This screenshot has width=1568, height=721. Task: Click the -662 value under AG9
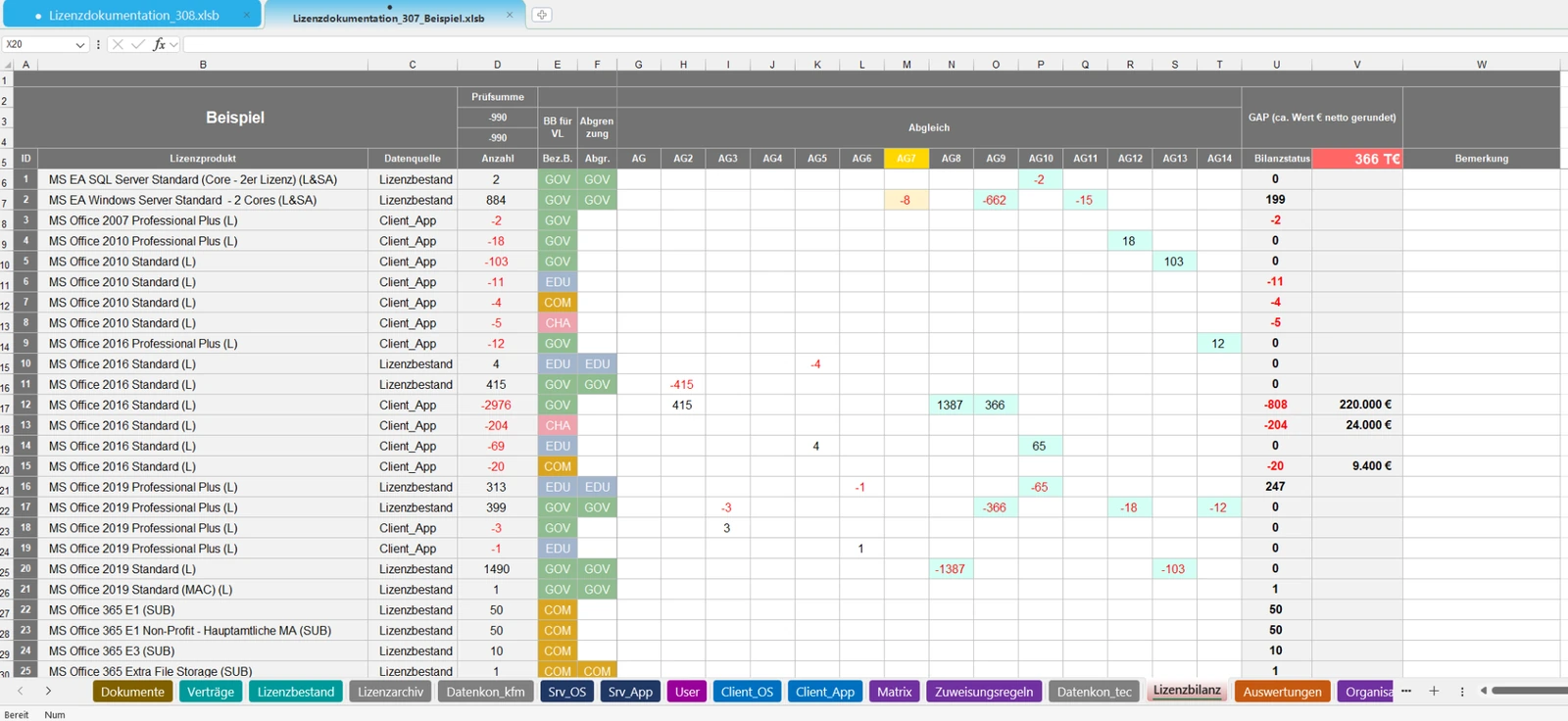click(x=996, y=200)
